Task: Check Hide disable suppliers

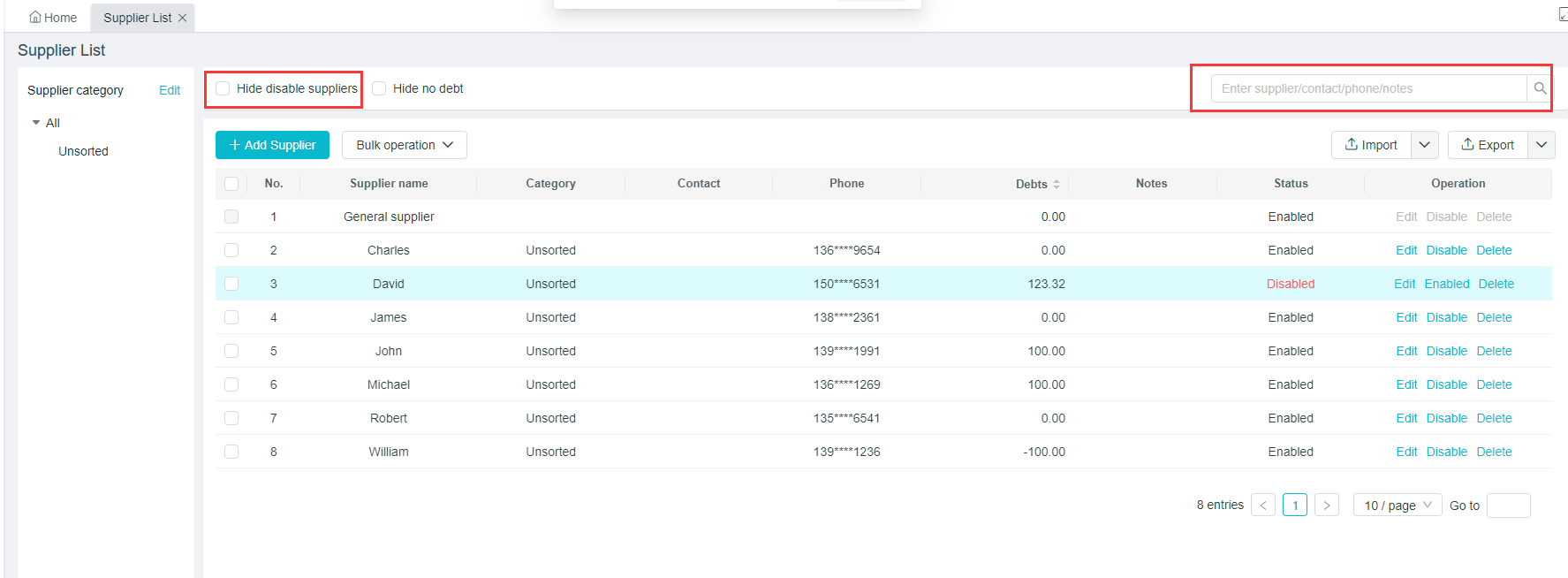Action: pyautogui.click(x=223, y=88)
